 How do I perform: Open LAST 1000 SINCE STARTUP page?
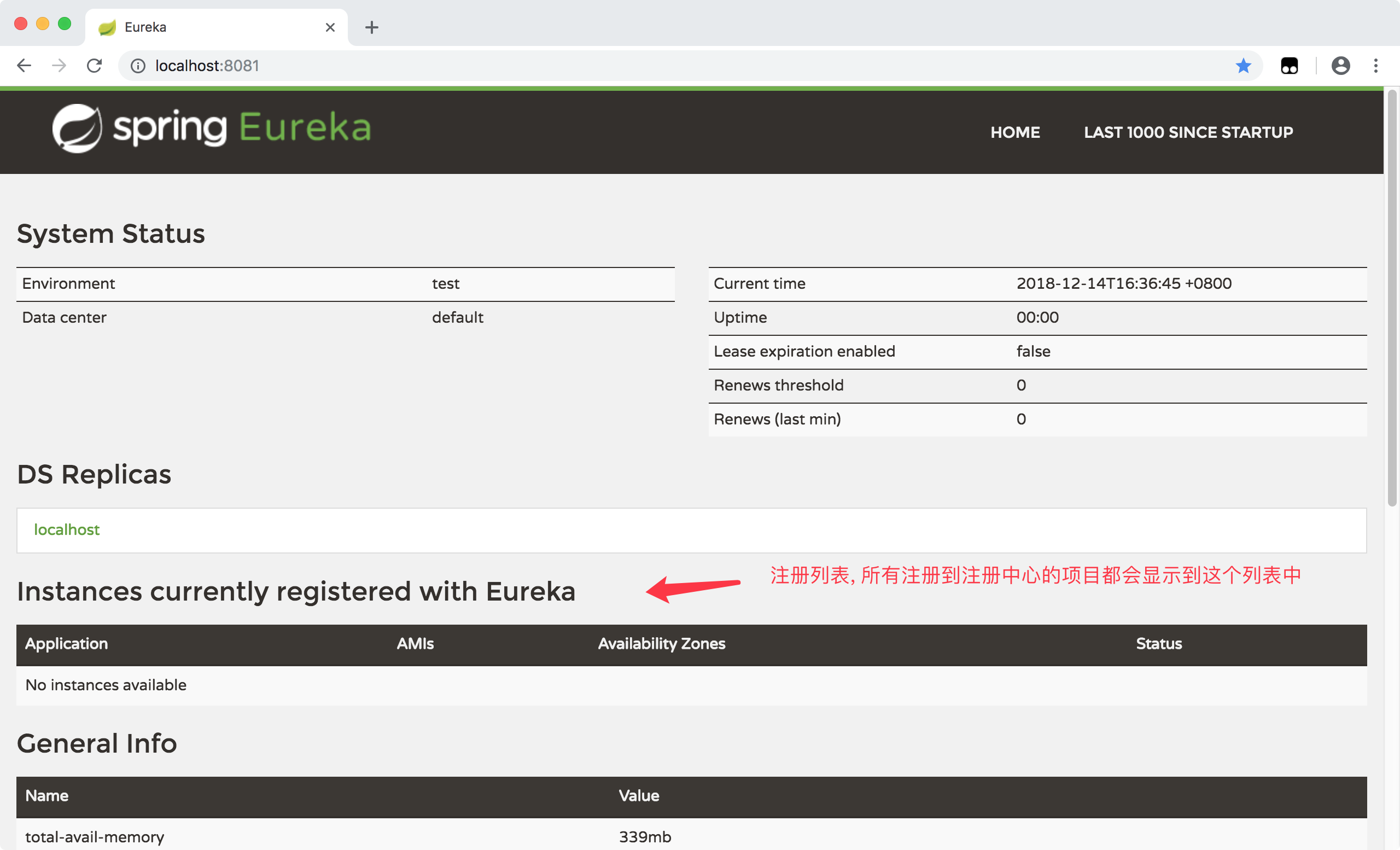pos(1188,132)
